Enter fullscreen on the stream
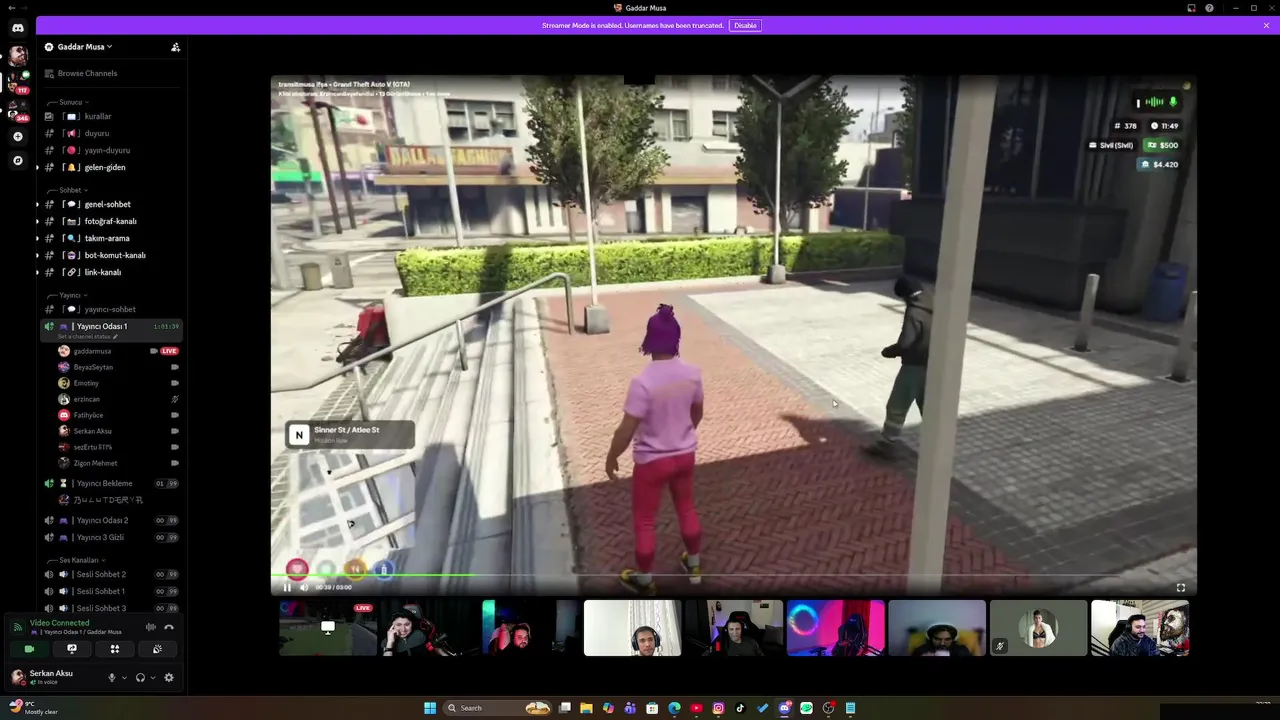Screen dimensions: 1280x720 click(x=1181, y=587)
